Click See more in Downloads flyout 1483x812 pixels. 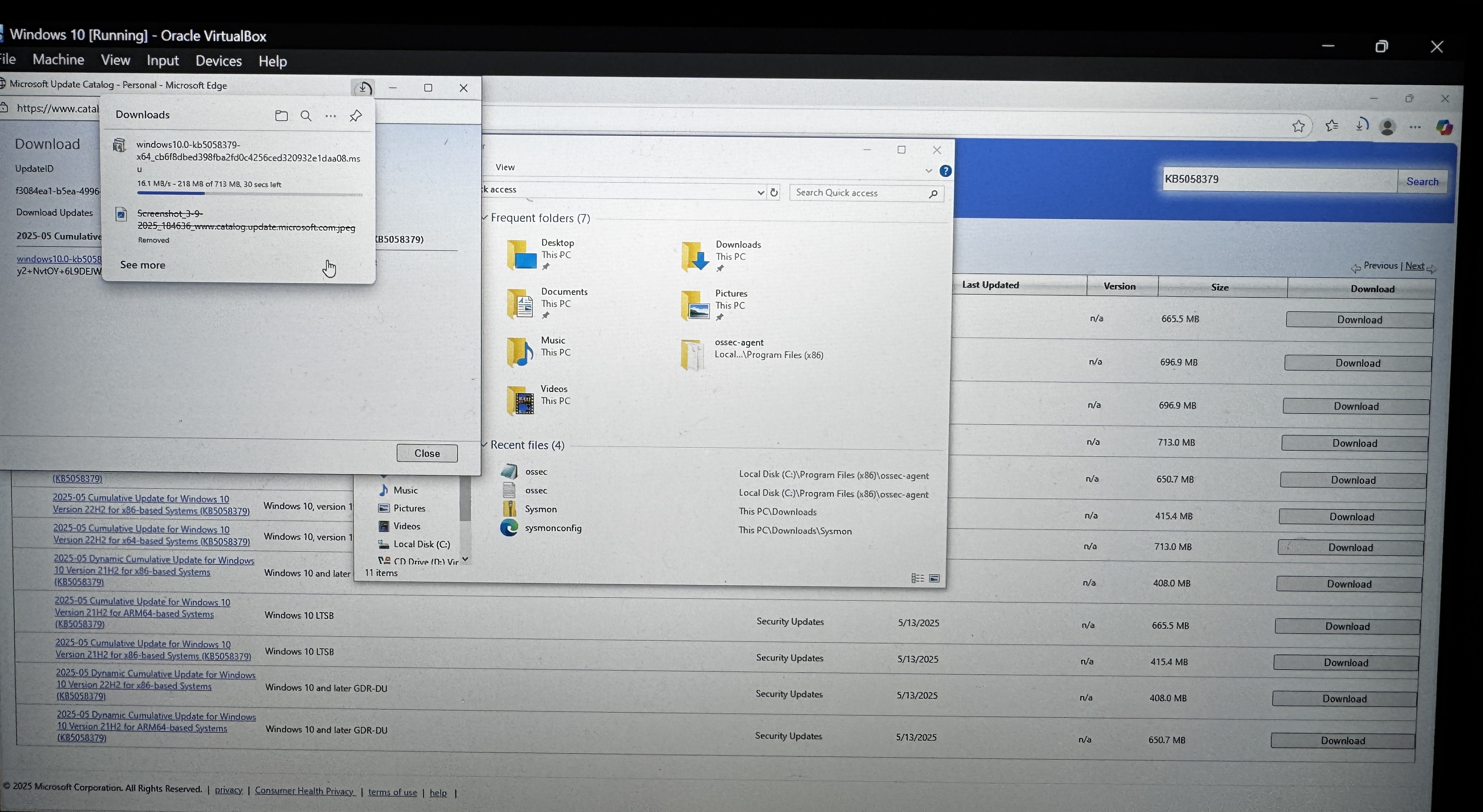[x=143, y=265]
